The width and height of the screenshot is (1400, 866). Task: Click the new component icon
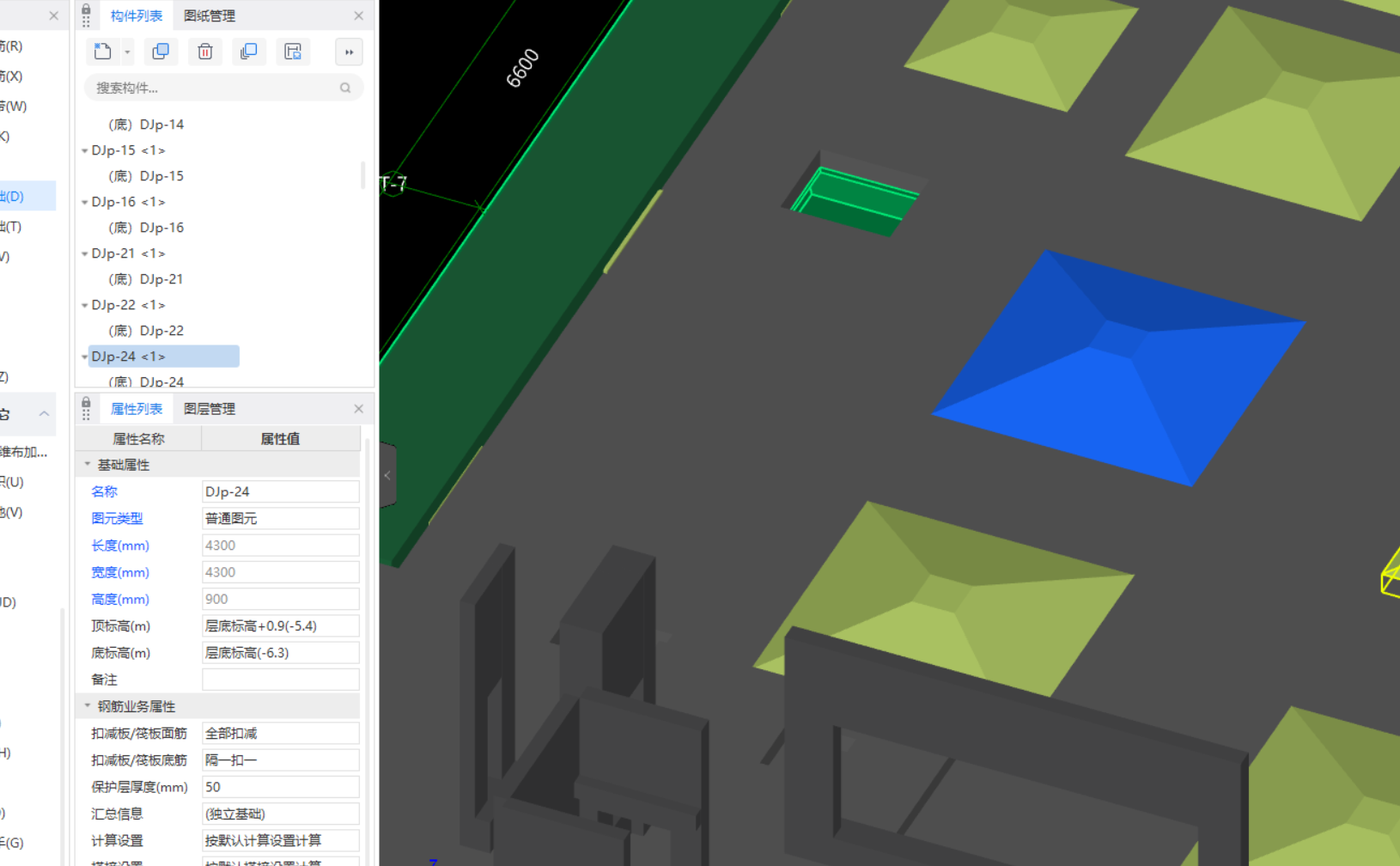(x=103, y=52)
